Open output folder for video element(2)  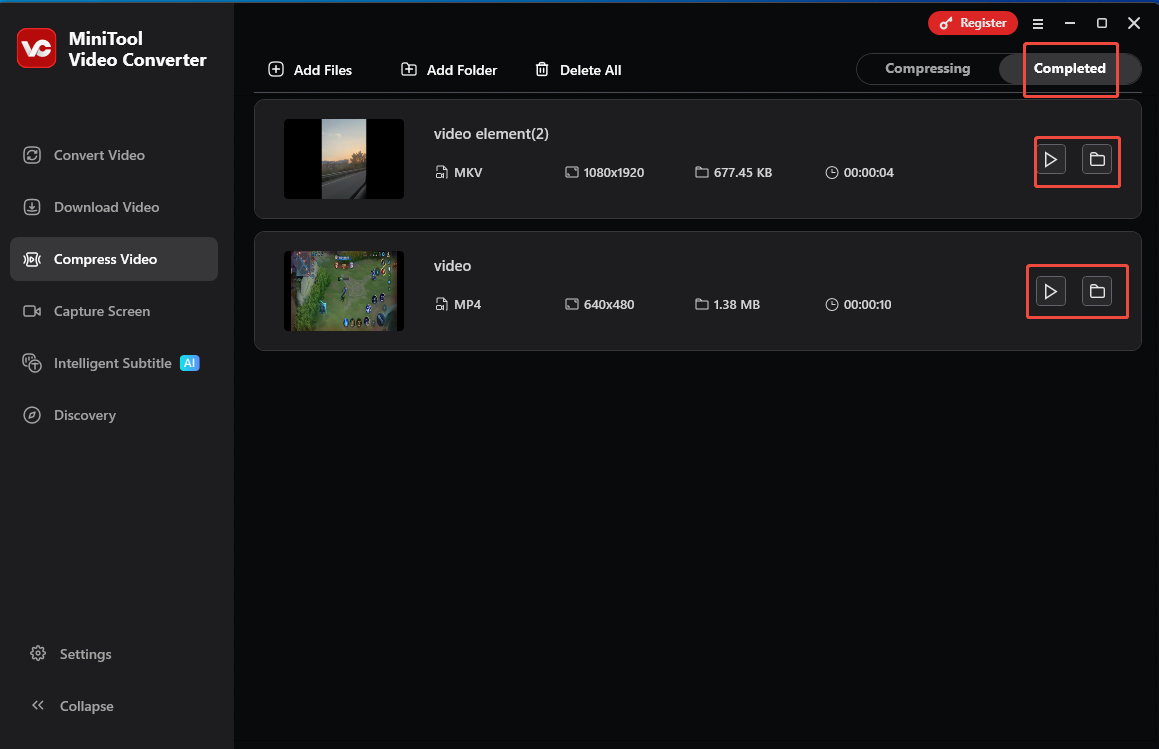[1097, 160]
